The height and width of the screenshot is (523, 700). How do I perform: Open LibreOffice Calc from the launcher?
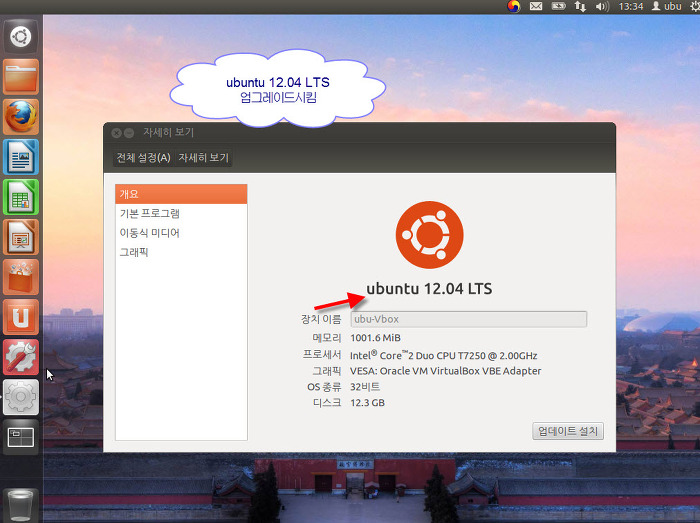[21, 197]
